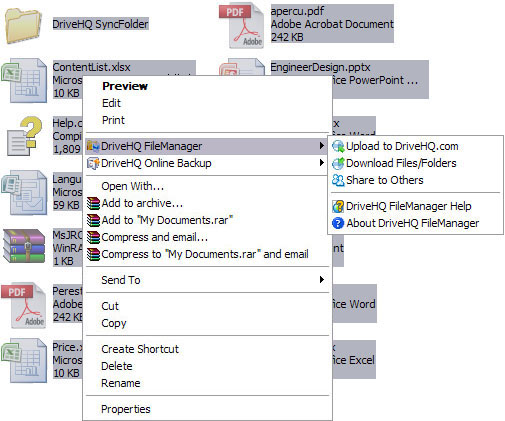Image resolution: width=505 pixels, height=421 pixels.
Task: Click the Share to Others people icon
Action: point(338,180)
